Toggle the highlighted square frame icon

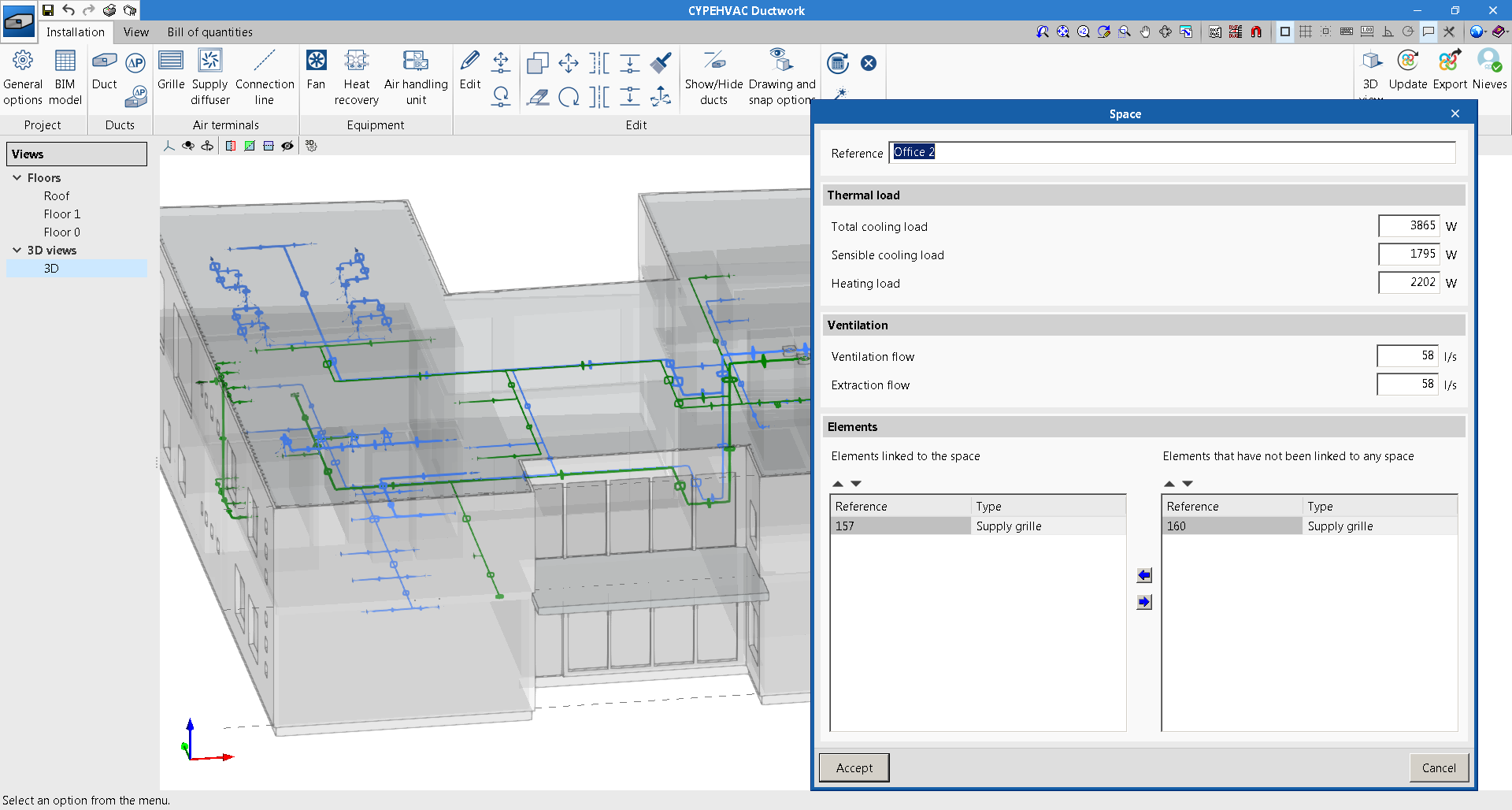pos(1285,32)
